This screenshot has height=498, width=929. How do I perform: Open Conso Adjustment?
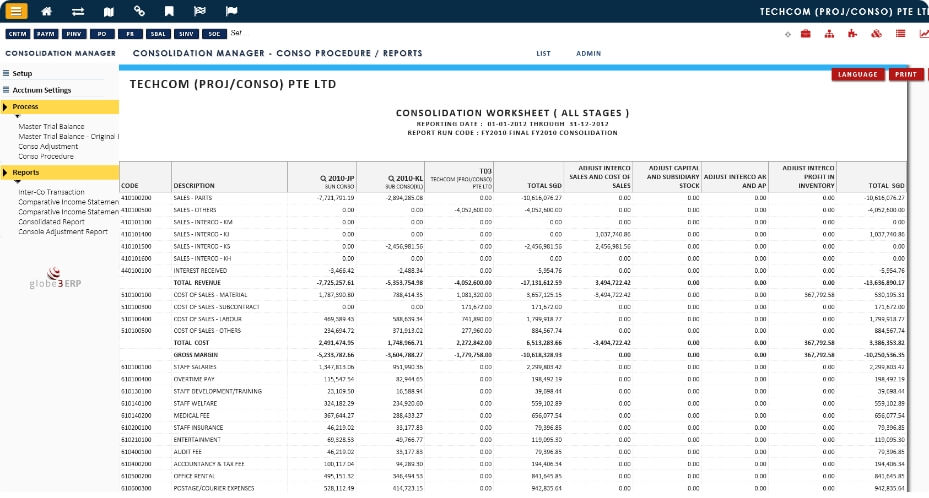click(x=48, y=146)
